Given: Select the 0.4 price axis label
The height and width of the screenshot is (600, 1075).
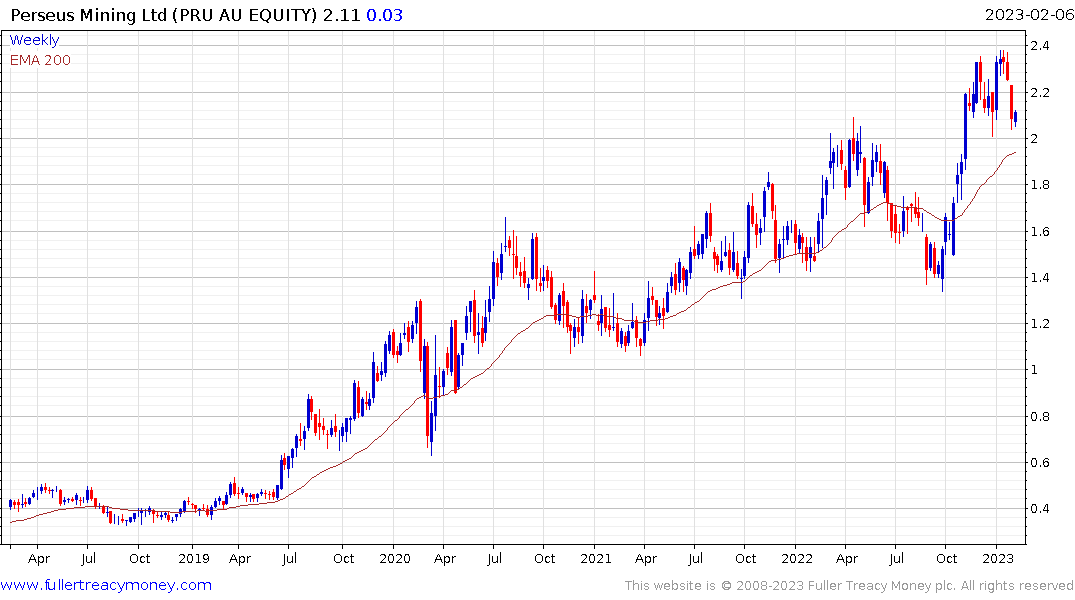Looking at the screenshot, I should [x=1040, y=509].
